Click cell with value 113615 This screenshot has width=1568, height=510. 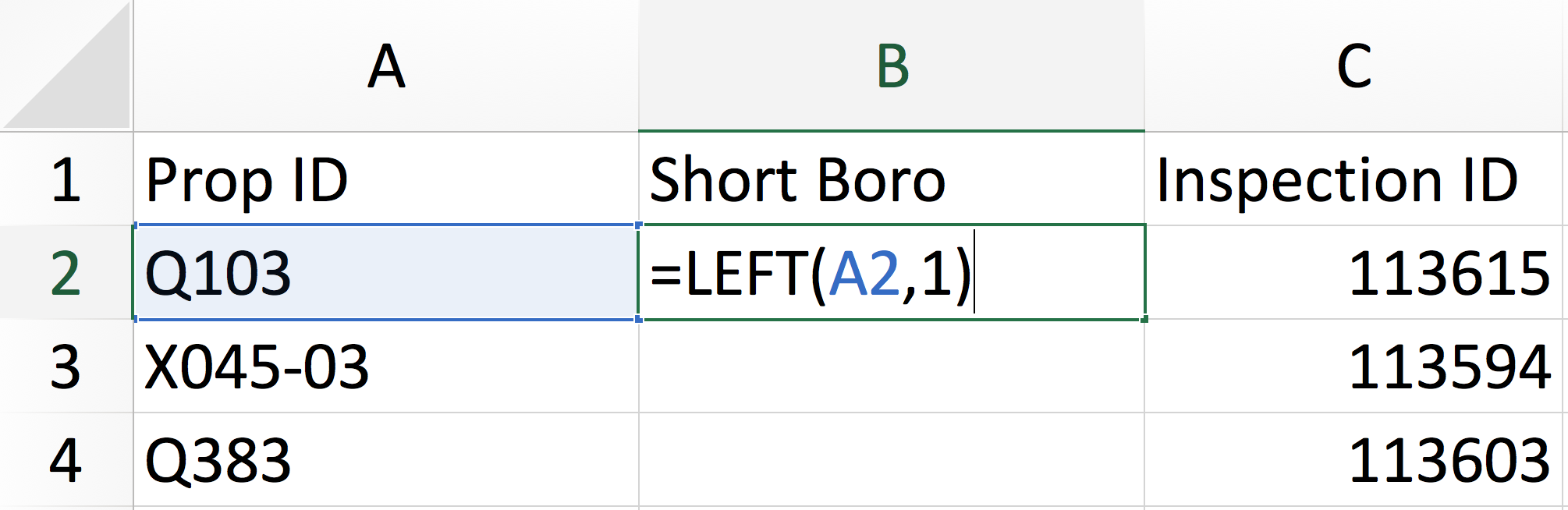pyautogui.click(x=1356, y=272)
